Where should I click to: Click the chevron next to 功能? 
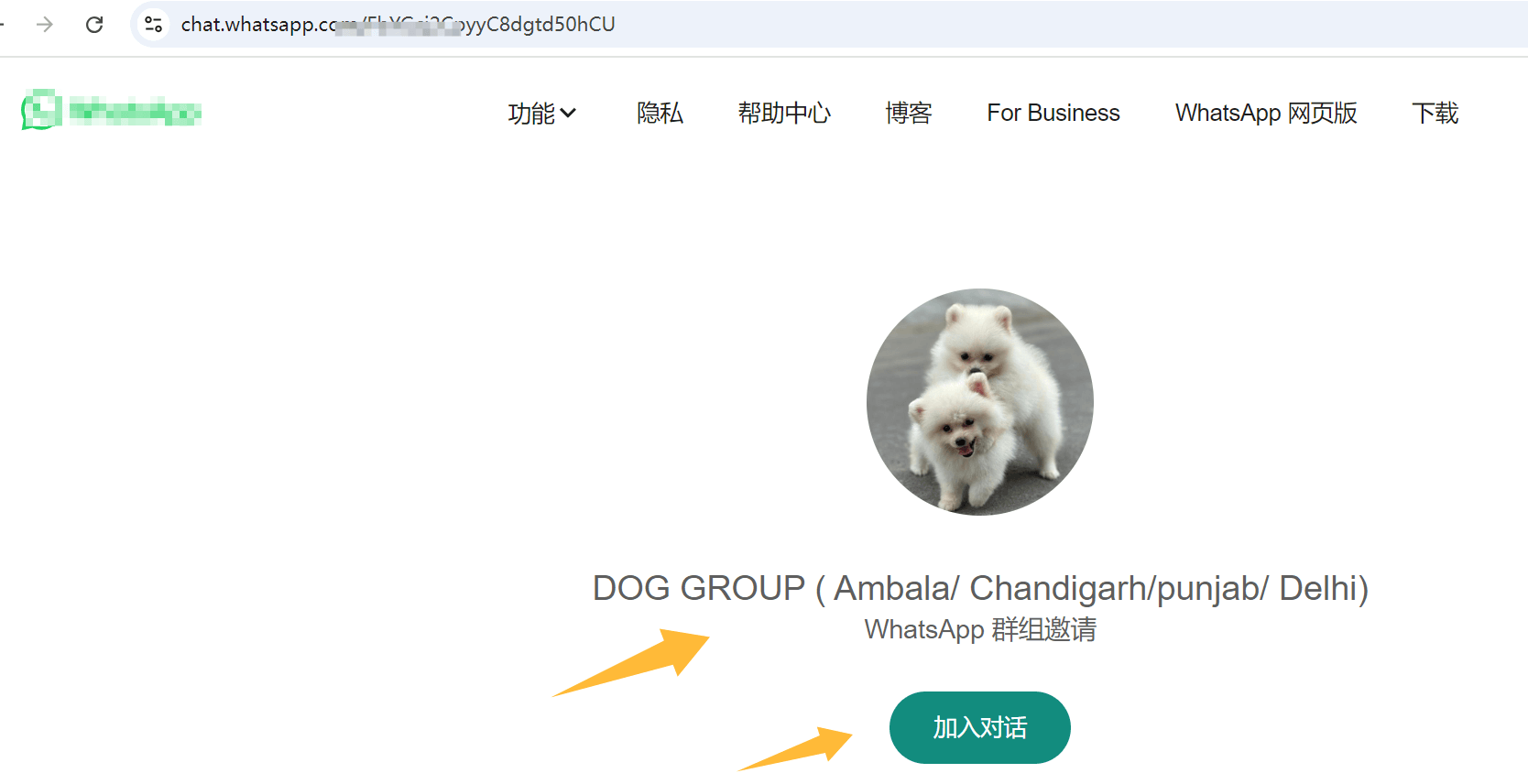tap(568, 114)
